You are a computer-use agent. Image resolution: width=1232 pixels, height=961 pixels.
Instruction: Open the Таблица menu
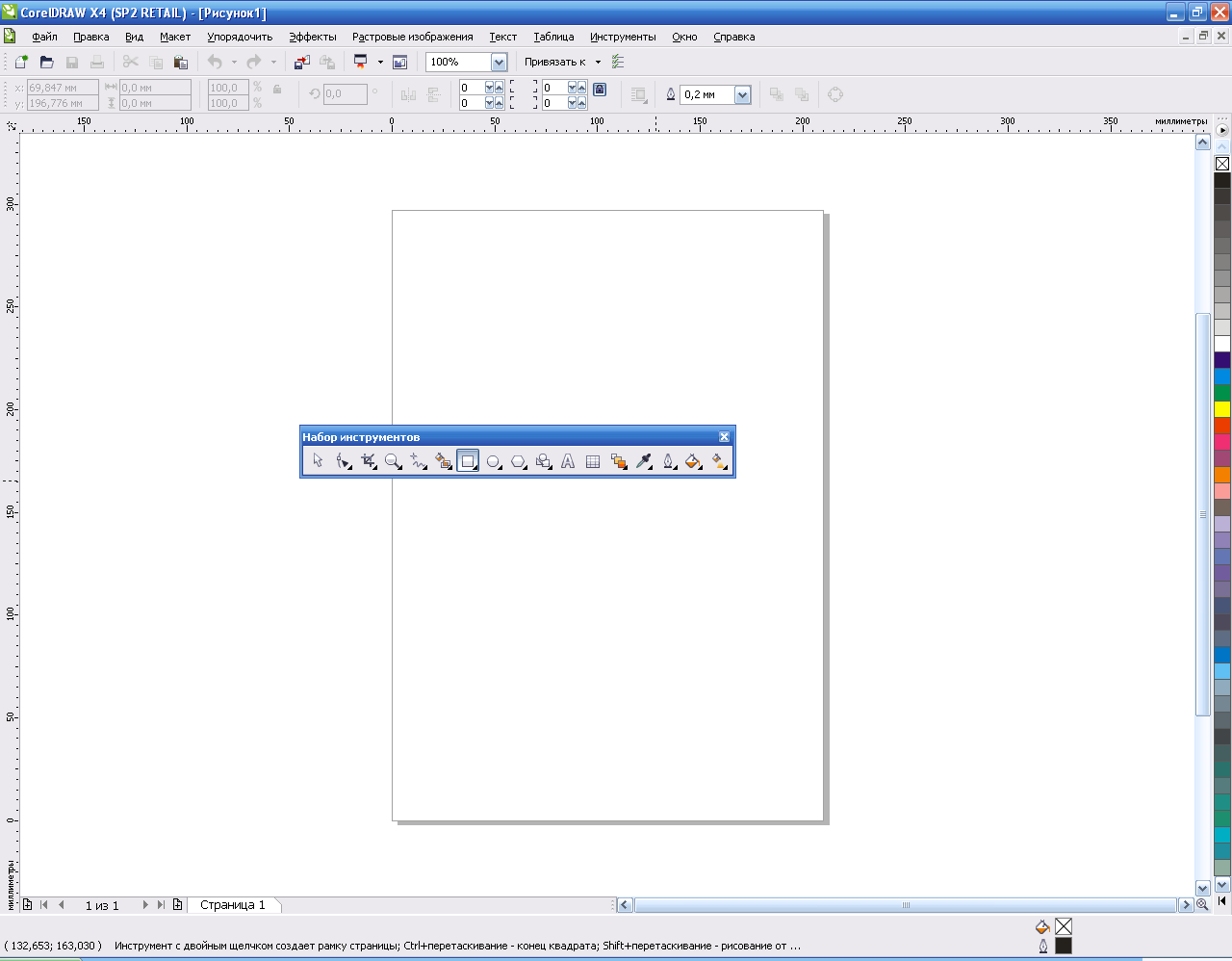pyautogui.click(x=553, y=37)
